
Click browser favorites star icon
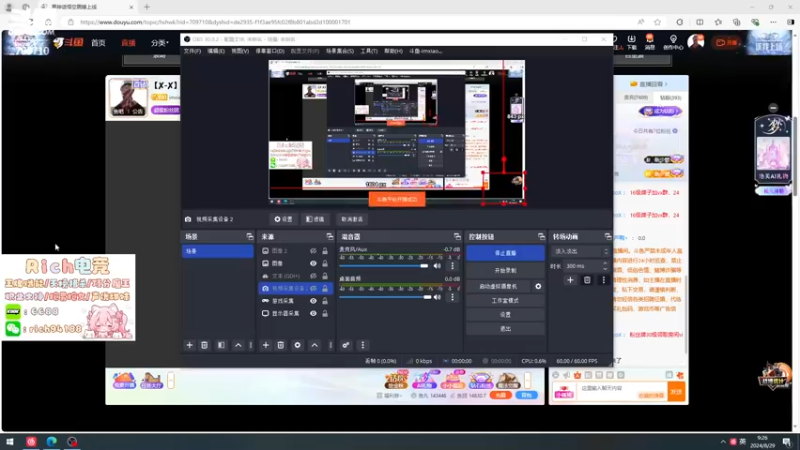(x=657, y=22)
